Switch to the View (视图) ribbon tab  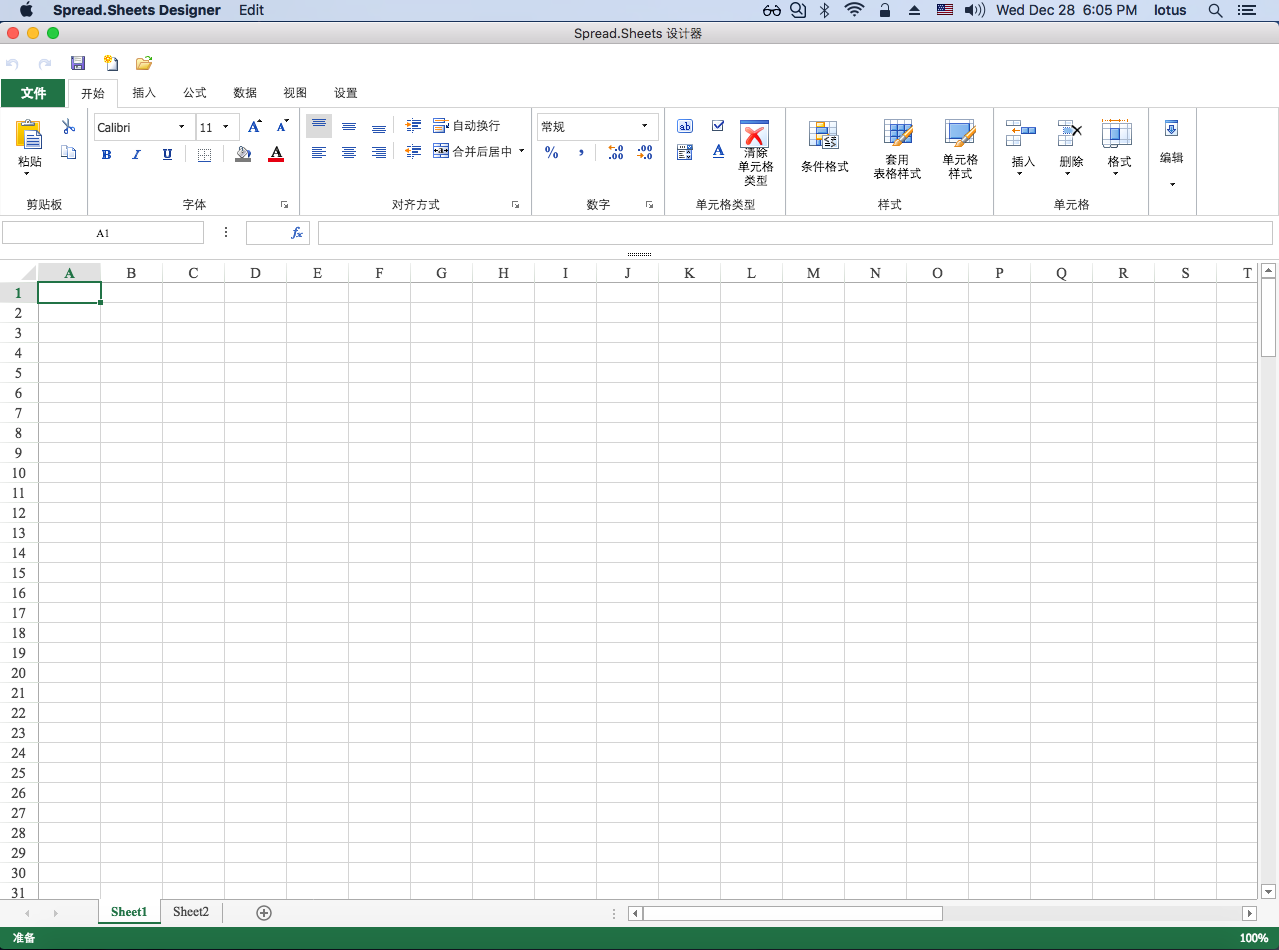coord(295,93)
